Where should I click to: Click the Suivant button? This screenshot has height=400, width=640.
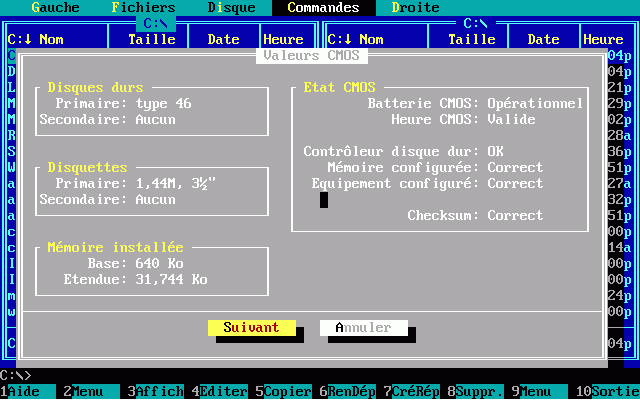click(x=251, y=328)
